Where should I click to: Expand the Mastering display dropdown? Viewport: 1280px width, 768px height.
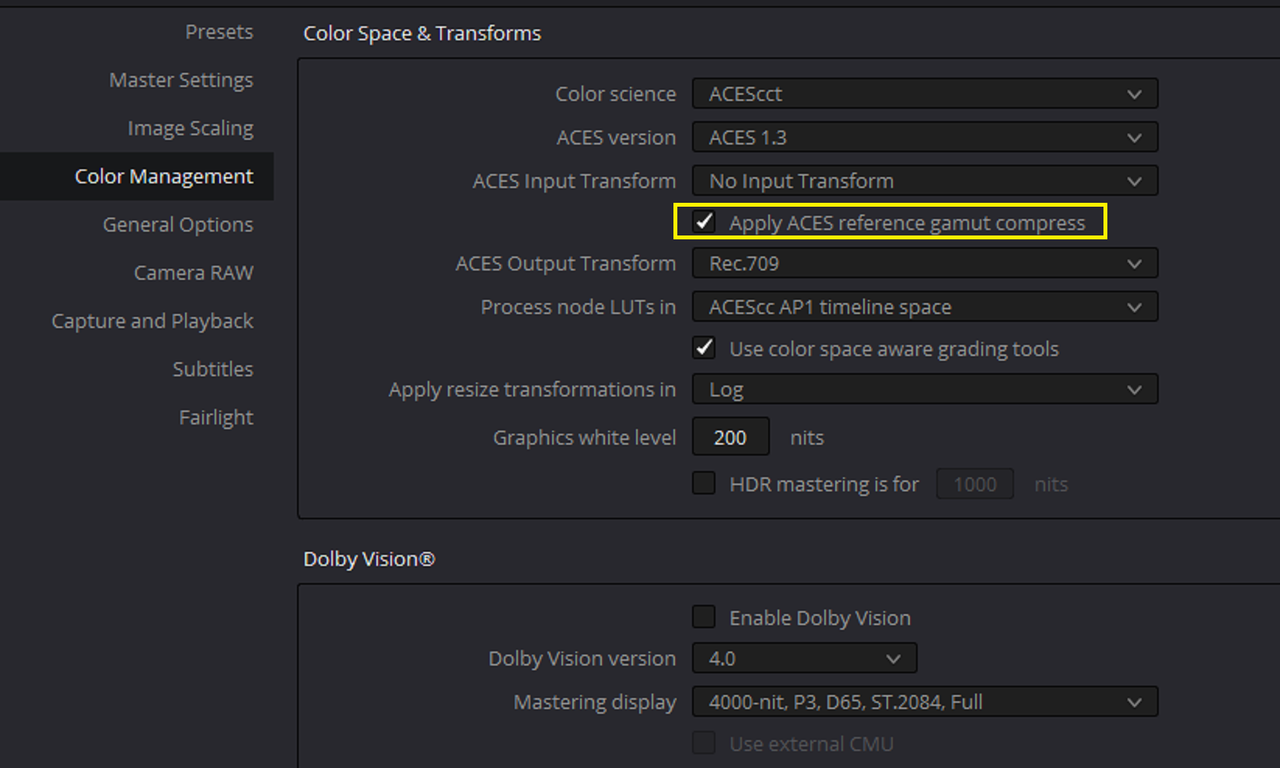[925, 702]
